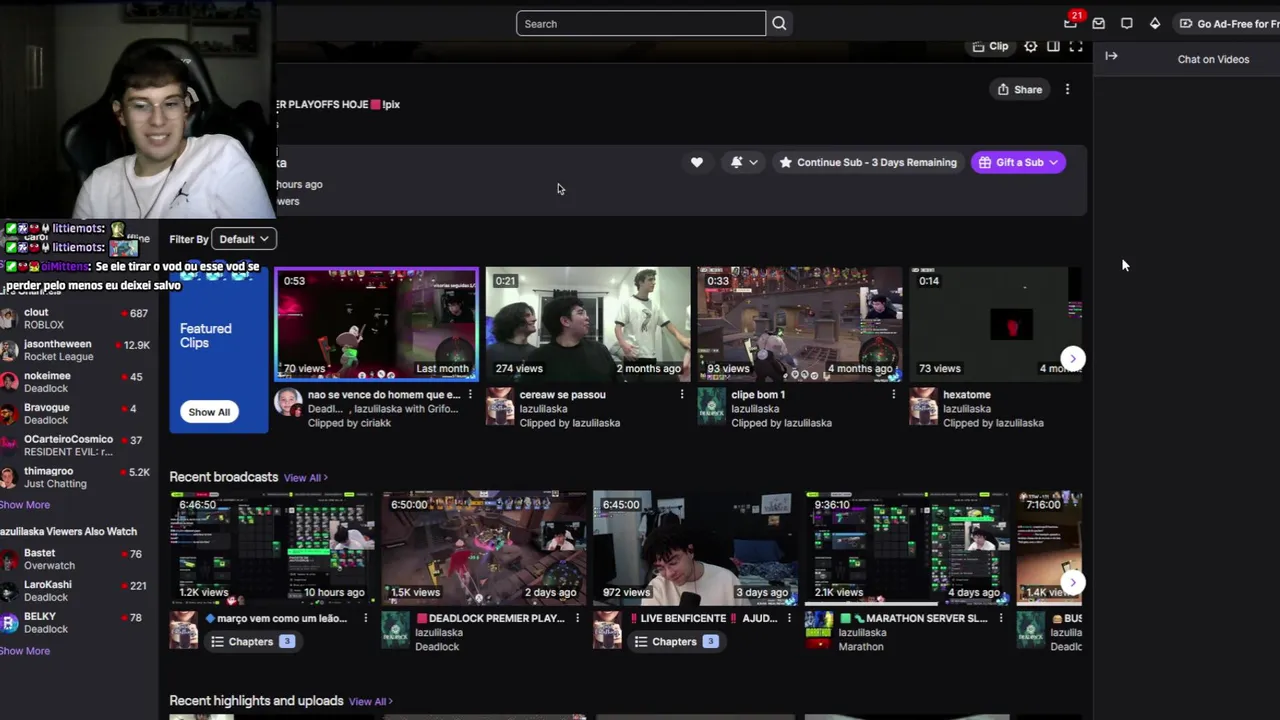Open options for the LIVE BENFICENTE broadcast
Viewport: 1280px width, 720px height.
click(789, 619)
